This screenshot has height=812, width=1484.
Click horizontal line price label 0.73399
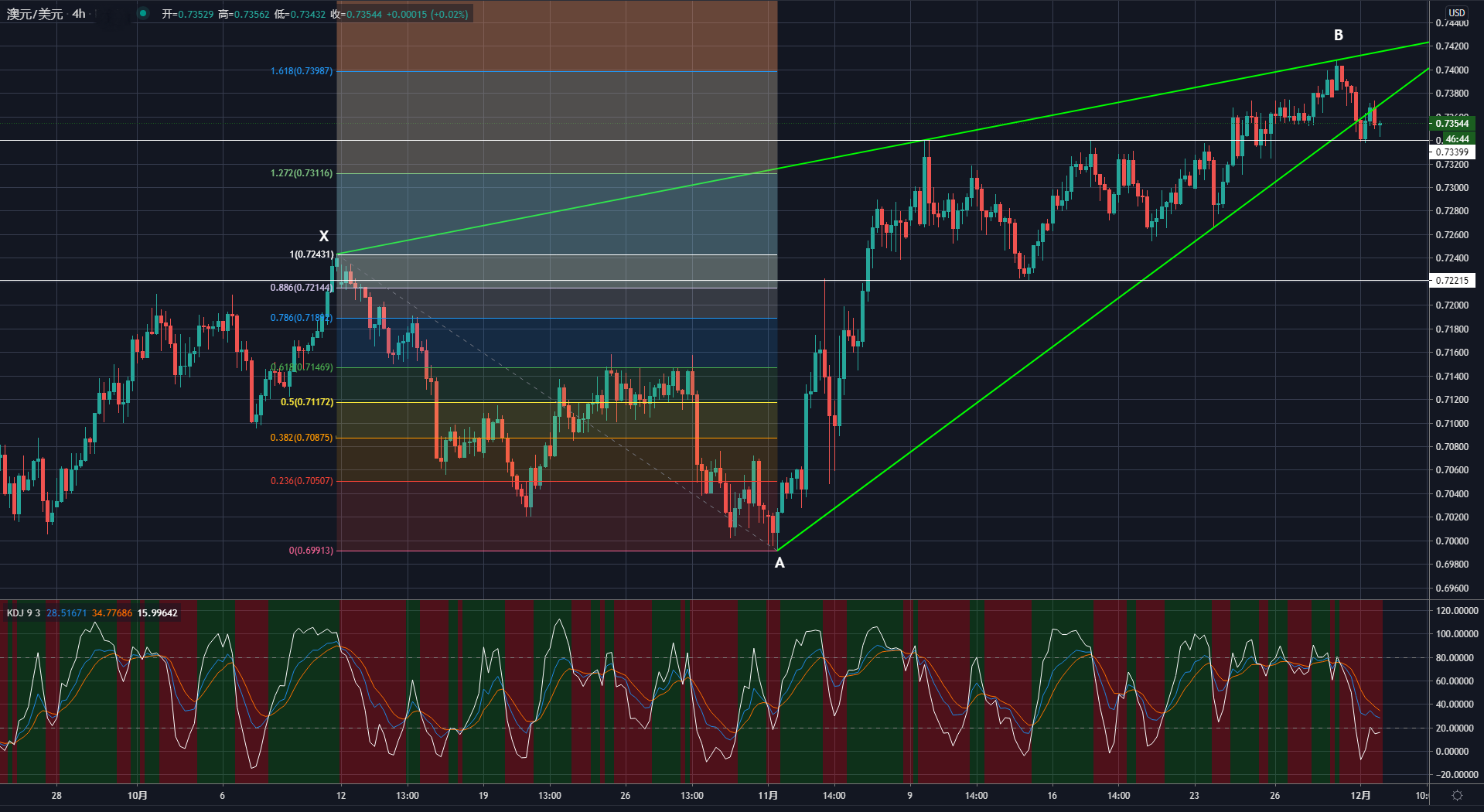(1452, 152)
